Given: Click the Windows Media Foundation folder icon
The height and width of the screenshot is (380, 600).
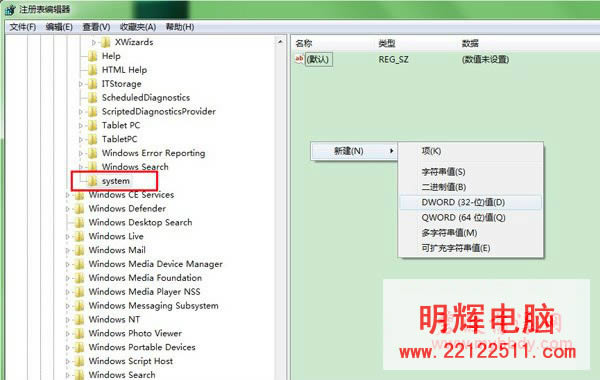Looking at the screenshot, I should (x=79, y=278).
